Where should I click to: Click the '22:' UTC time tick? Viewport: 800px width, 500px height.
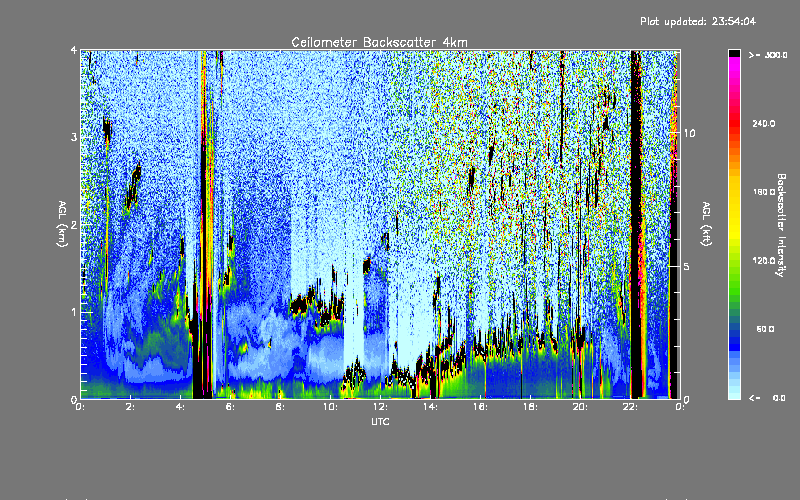pyautogui.click(x=630, y=407)
